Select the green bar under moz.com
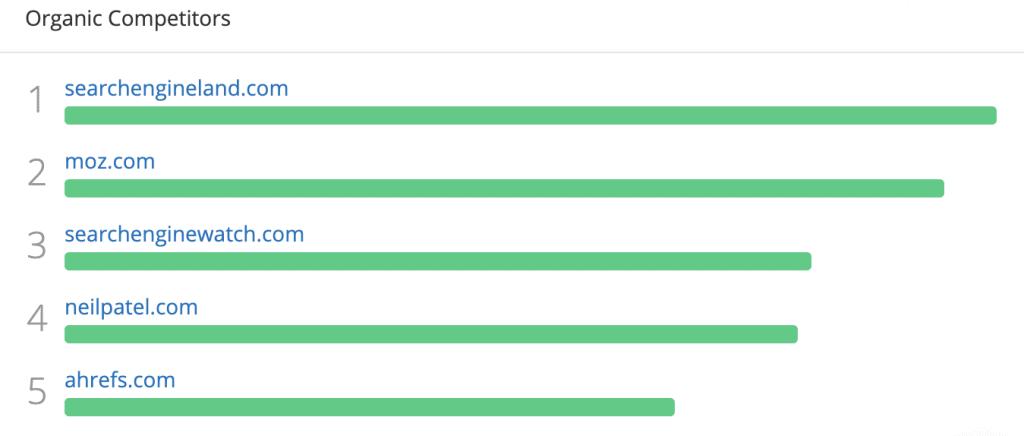Viewport: 1024px width, 436px height. pyautogui.click(x=504, y=188)
